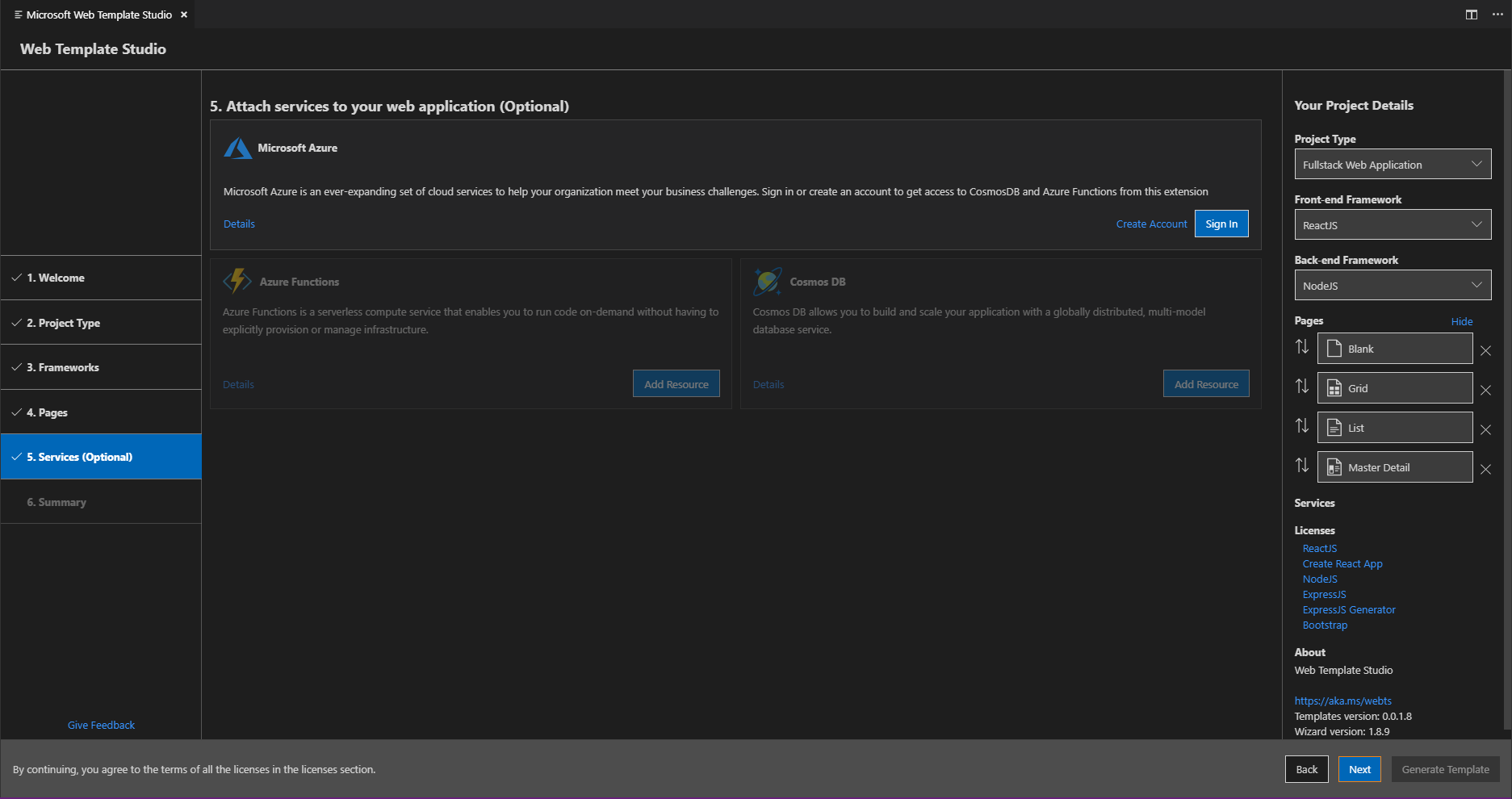Click the List page name field
Viewport: 1512px width, 799px height.
1395,428
